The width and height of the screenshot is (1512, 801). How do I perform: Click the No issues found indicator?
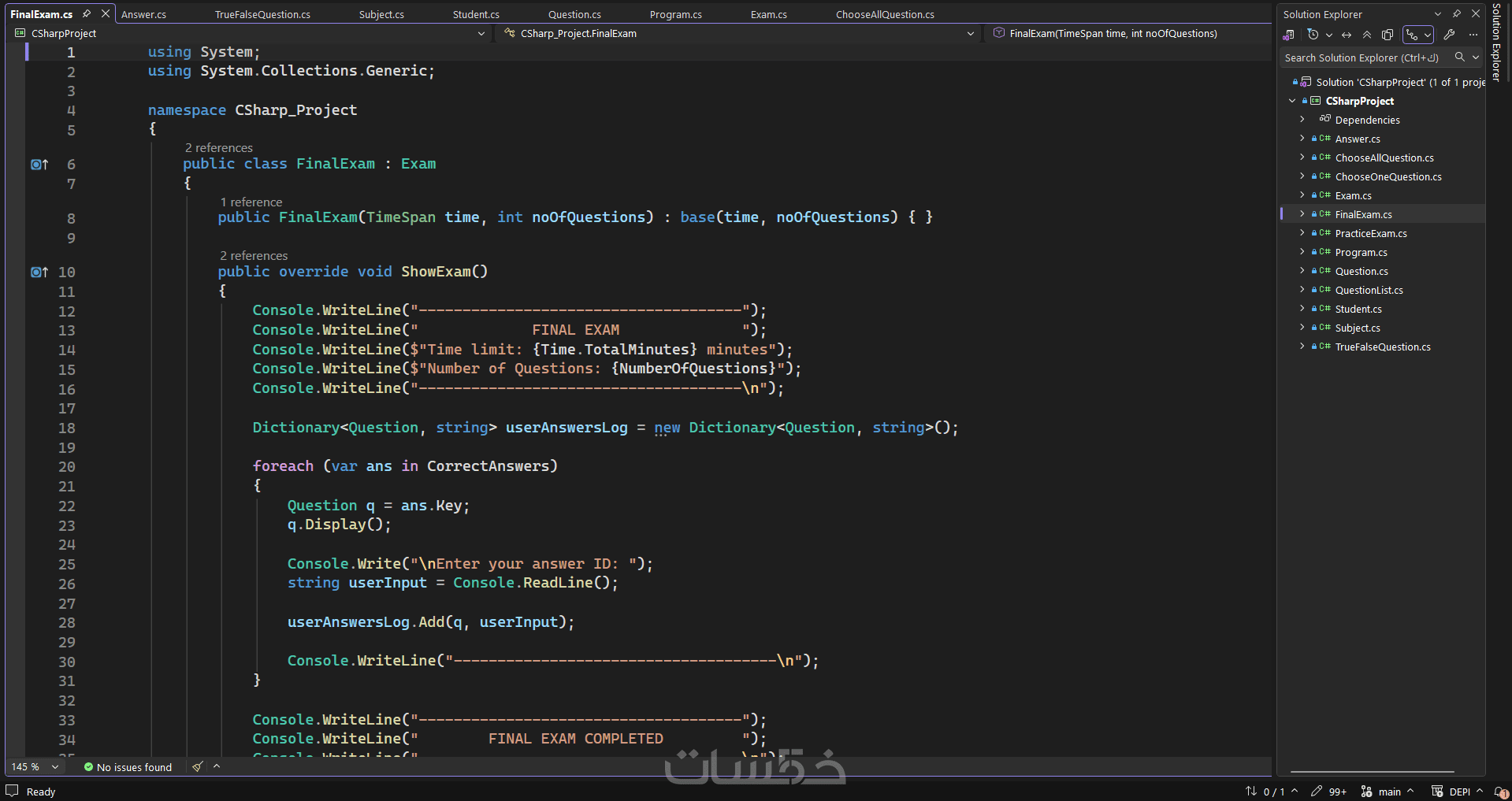click(128, 766)
